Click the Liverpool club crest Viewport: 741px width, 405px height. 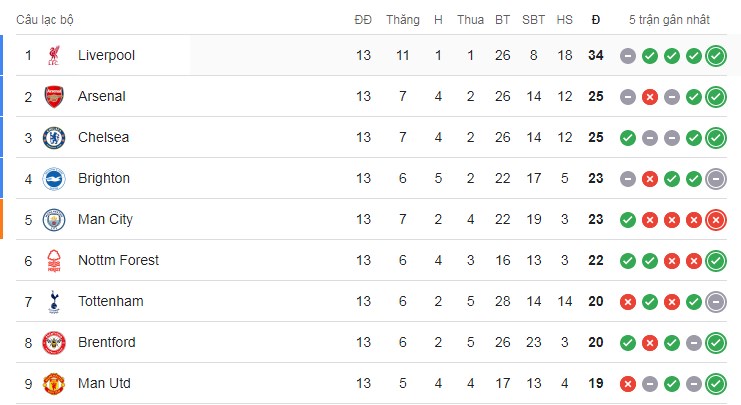coord(53,56)
